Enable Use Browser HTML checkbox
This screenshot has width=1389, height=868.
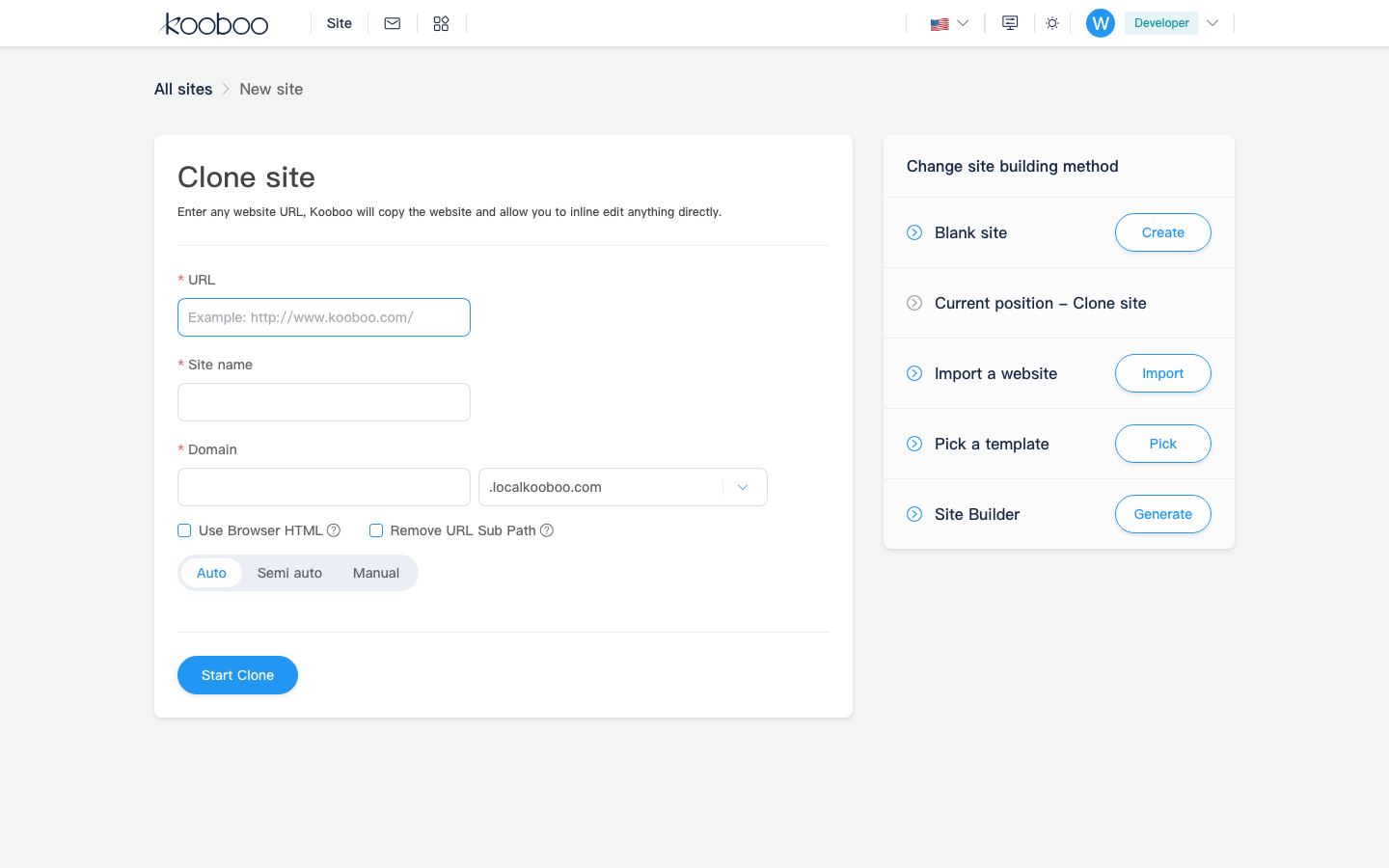184,530
